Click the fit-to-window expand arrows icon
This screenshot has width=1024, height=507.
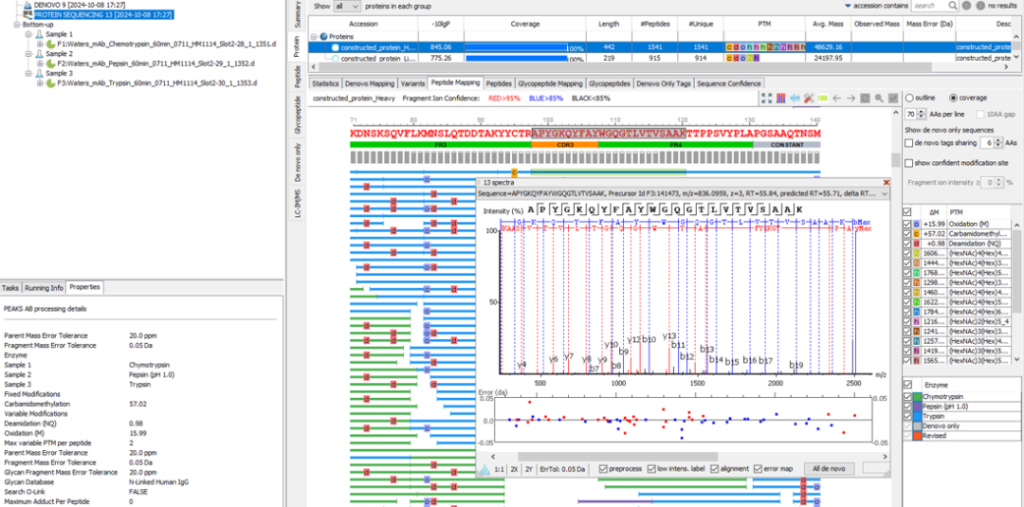click(x=766, y=98)
